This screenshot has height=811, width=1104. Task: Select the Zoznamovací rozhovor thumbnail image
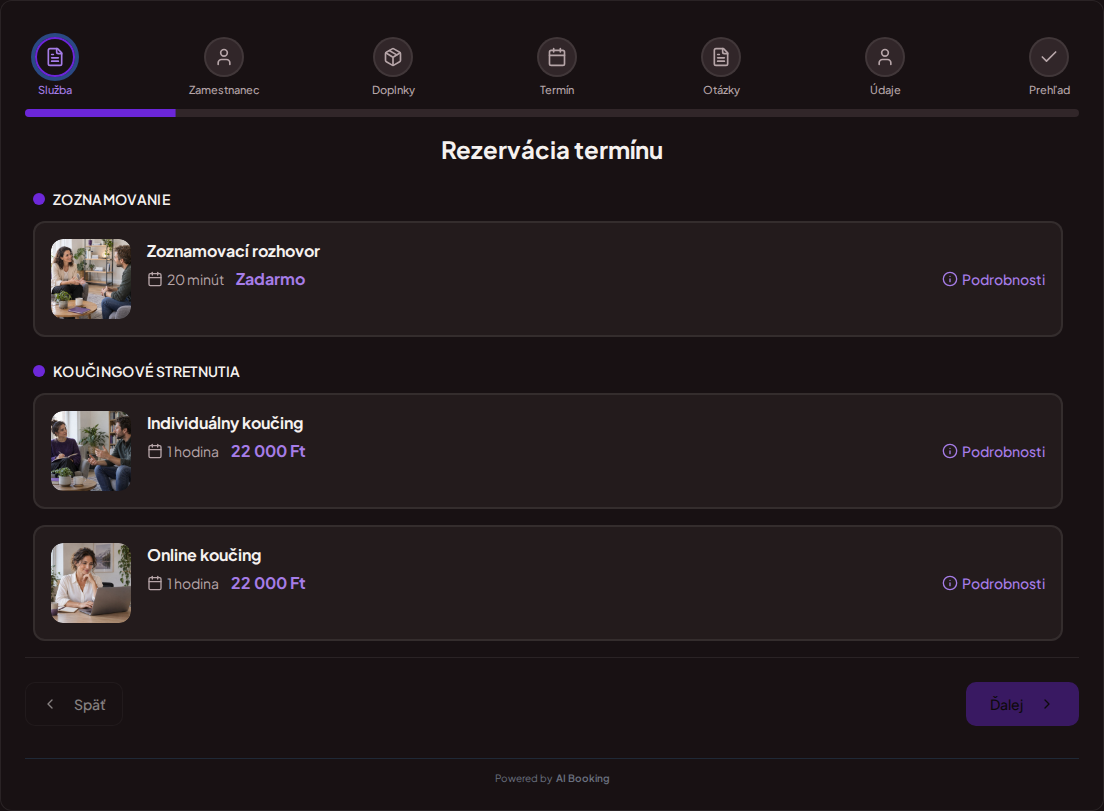point(91,279)
